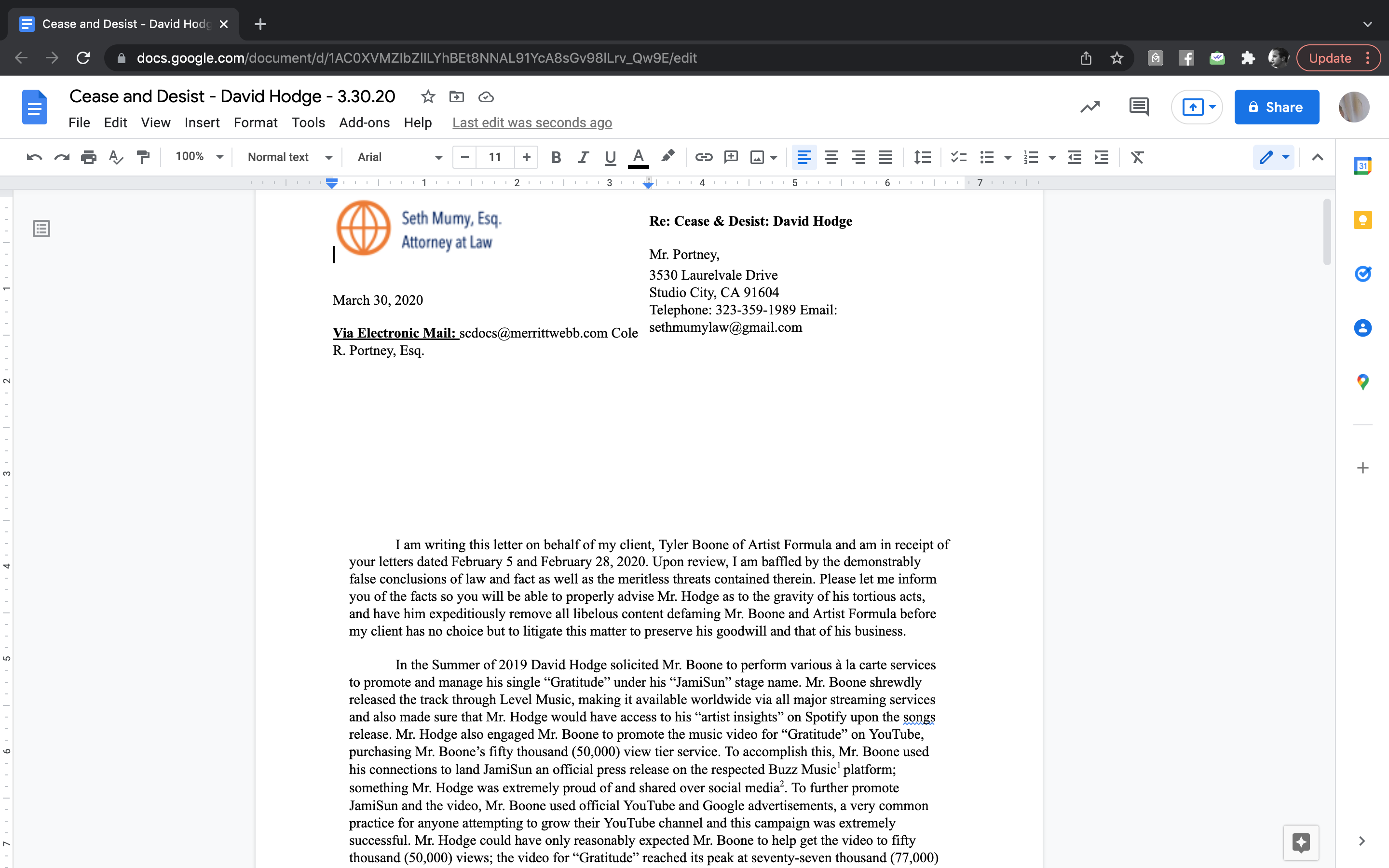Expand image options dropdown arrow
Image resolution: width=1389 pixels, height=868 pixels.
(774, 158)
